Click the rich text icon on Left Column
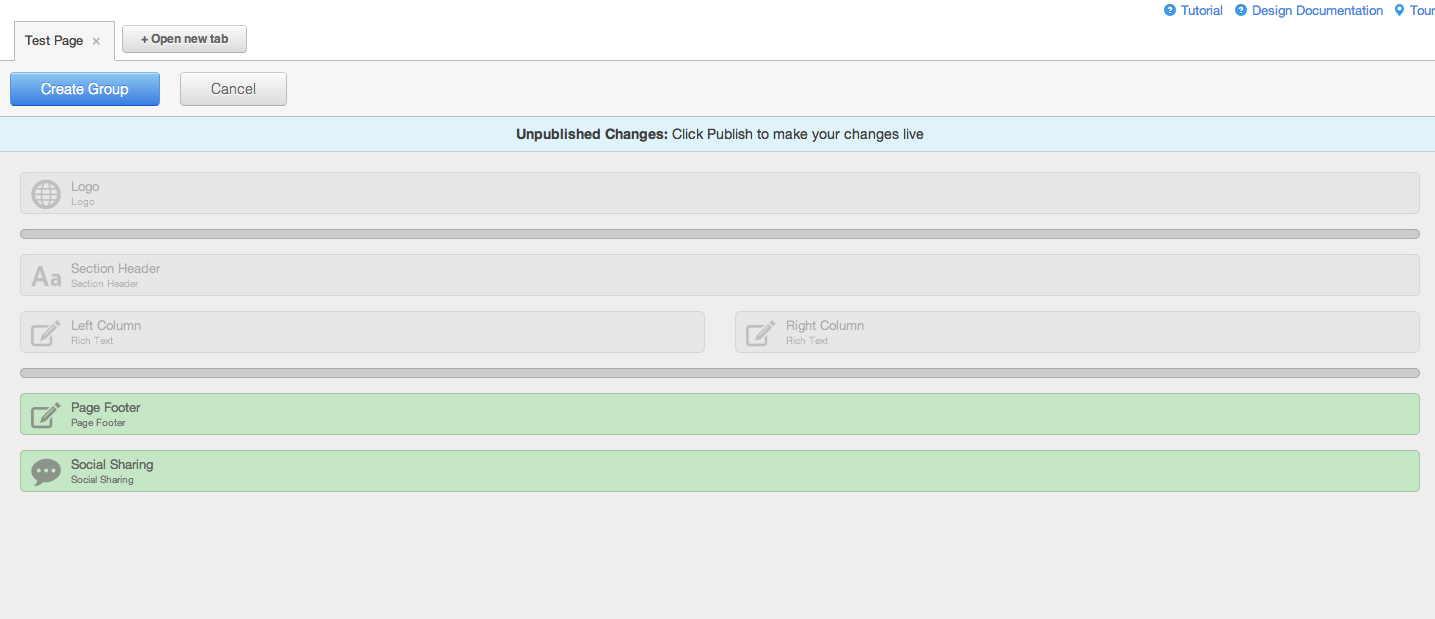The width and height of the screenshot is (1435, 619). pyautogui.click(x=45, y=332)
